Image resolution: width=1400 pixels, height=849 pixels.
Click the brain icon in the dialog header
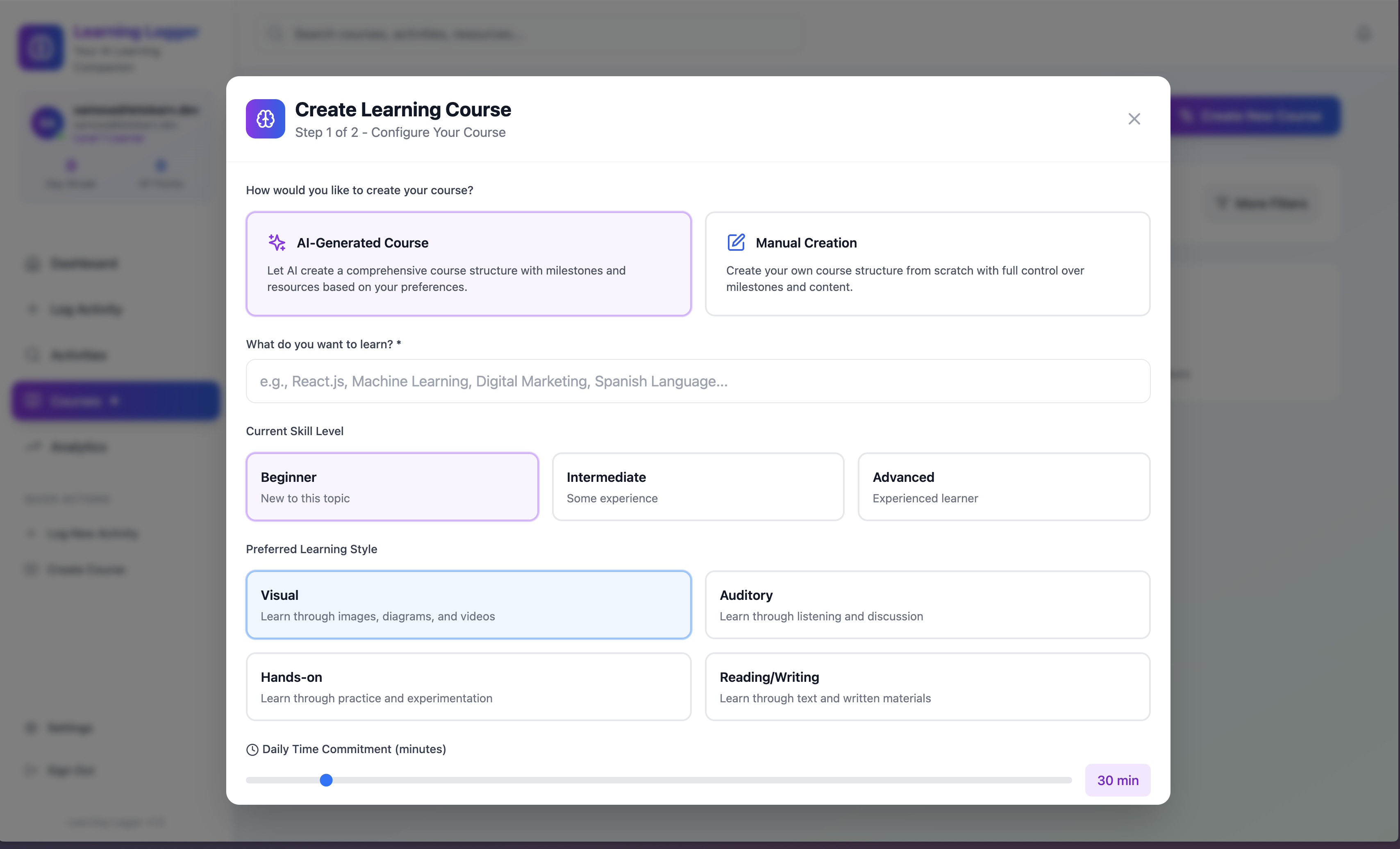click(x=265, y=119)
